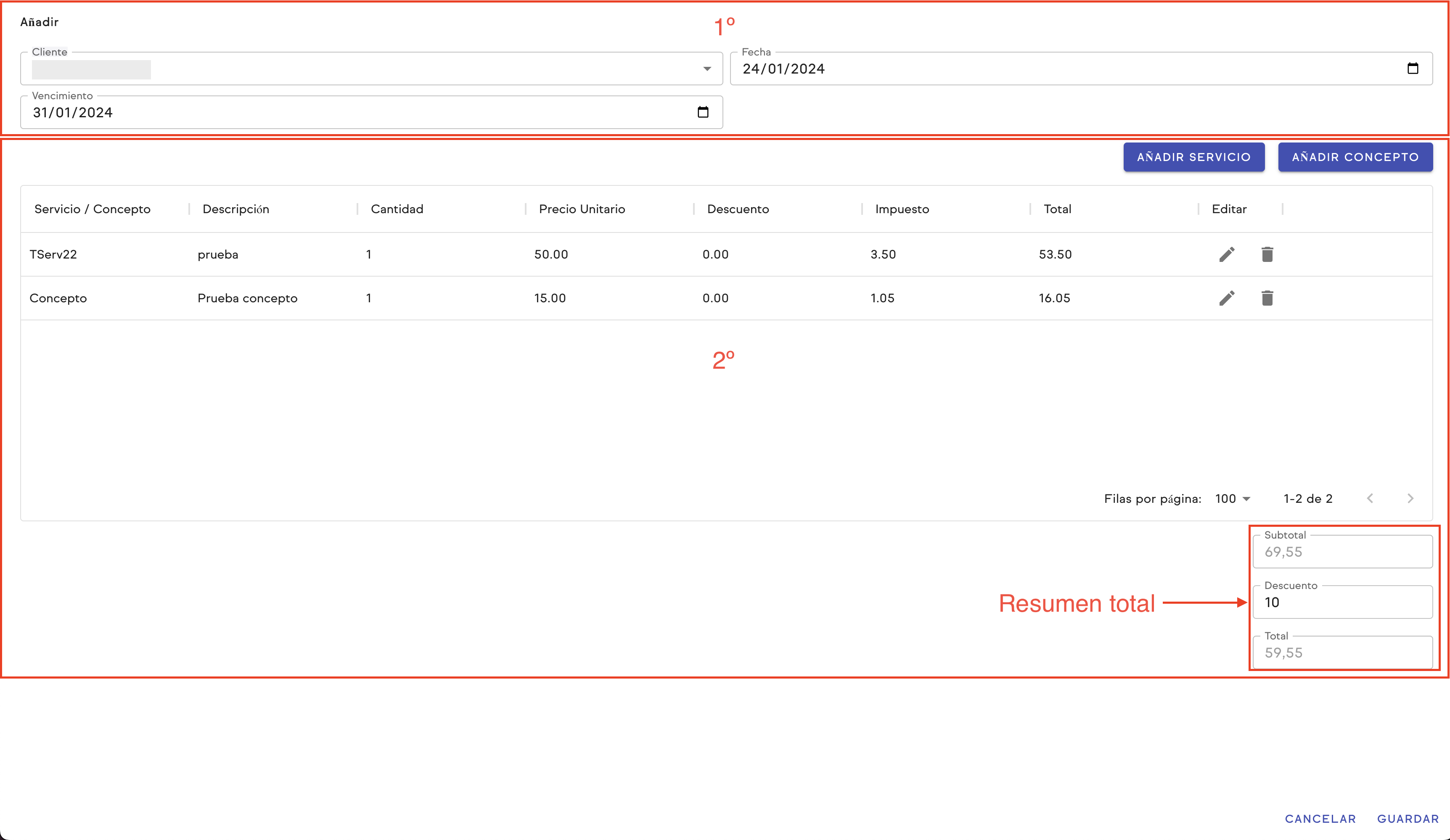Go to next table page arrow
This screenshot has height=840, width=1450.
tap(1410, 499)
